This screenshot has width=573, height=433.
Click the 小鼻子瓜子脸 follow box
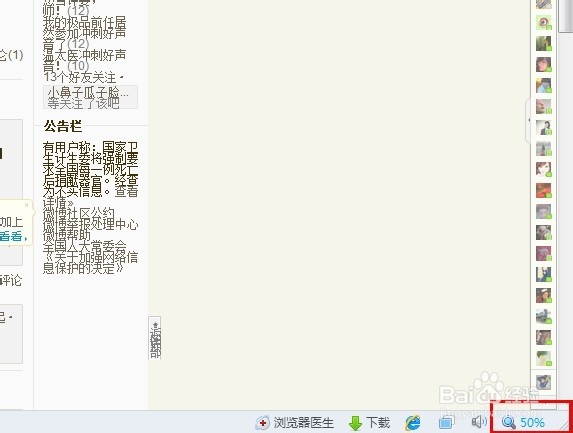pyautogui.click(x=90, y=97)
